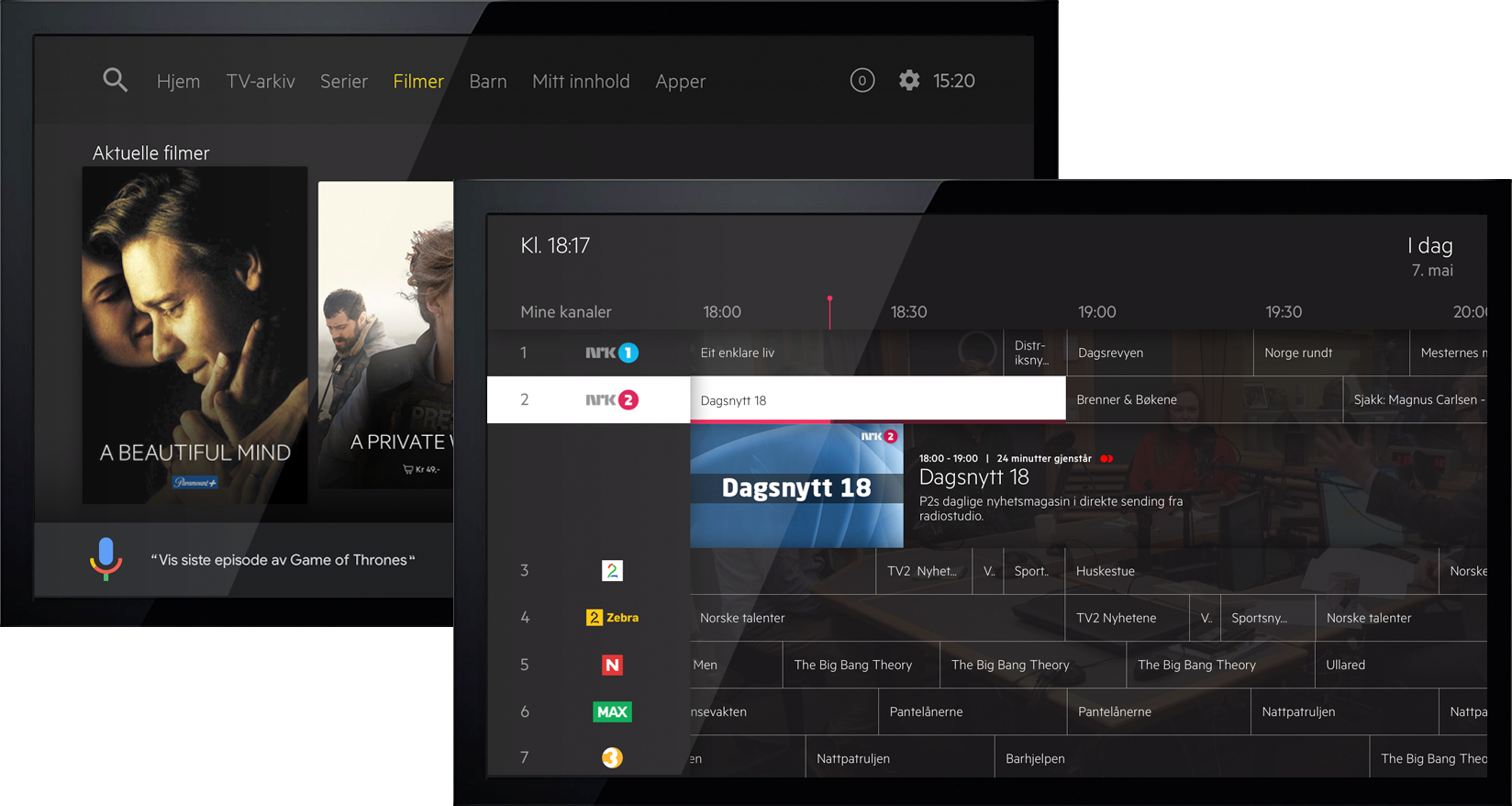Click the Game of Thrones voice suggestion text

point(283,560)
